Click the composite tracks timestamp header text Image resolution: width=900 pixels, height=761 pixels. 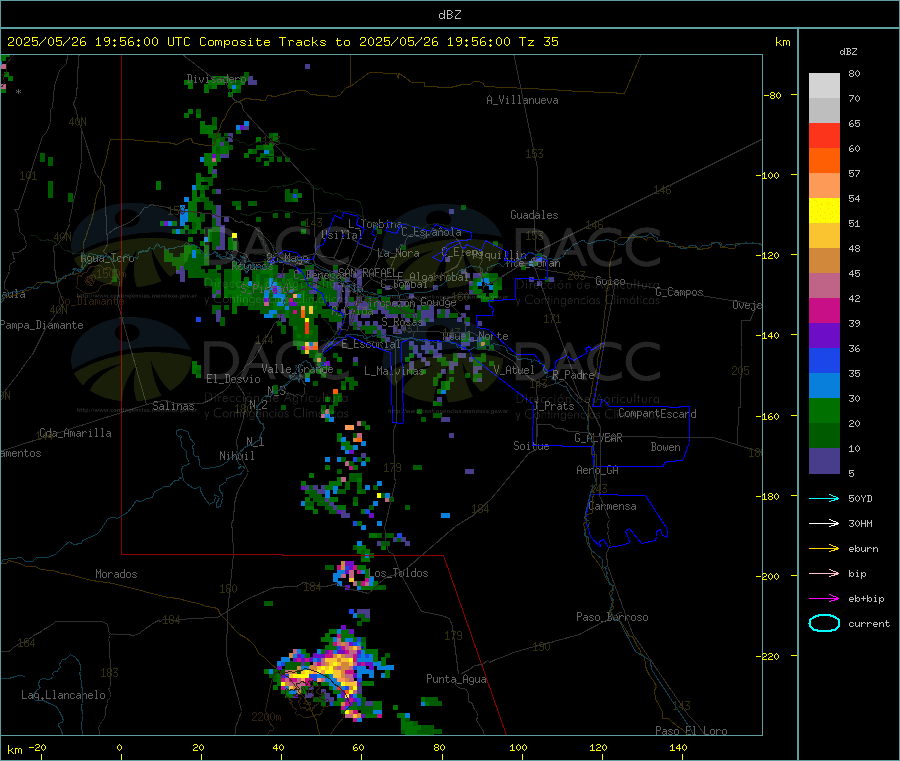(x=282, y=42)
